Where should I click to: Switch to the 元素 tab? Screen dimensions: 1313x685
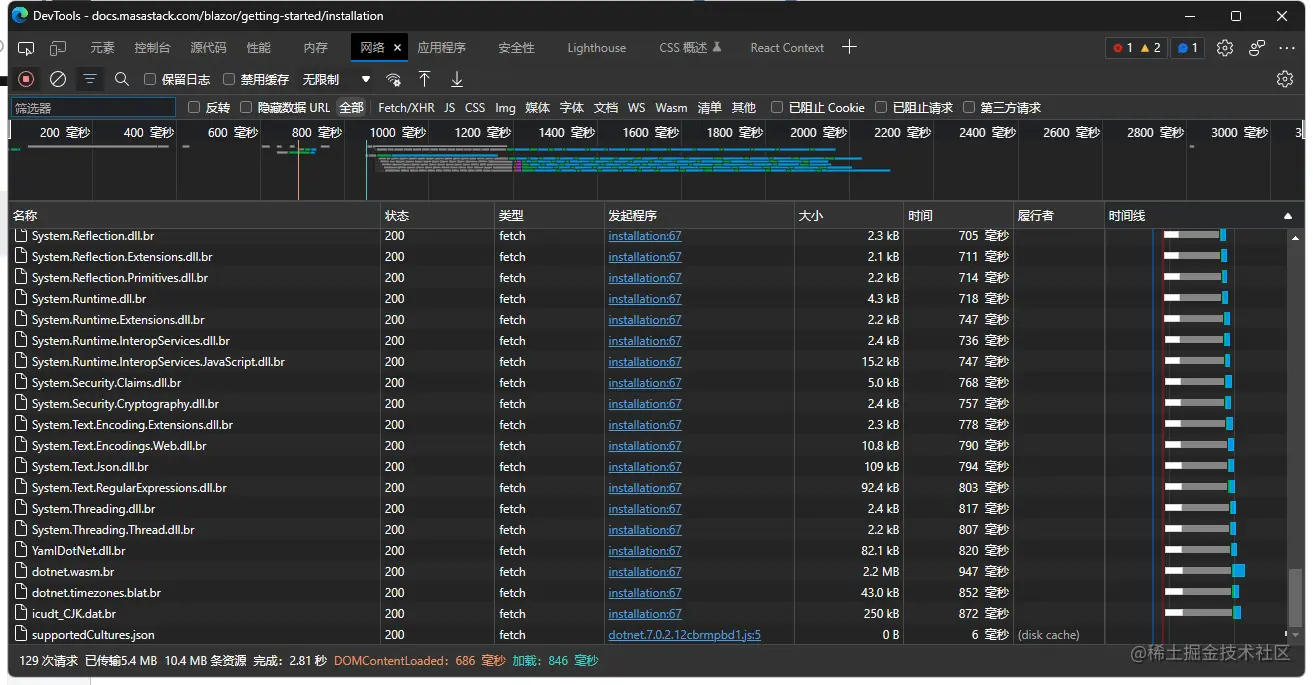[102, 48]
